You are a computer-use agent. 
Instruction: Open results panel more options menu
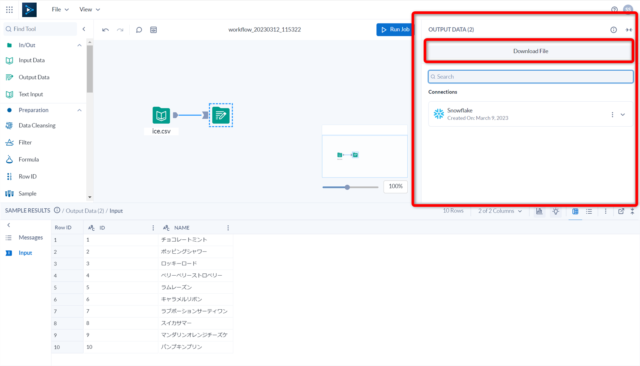point(606,211)
